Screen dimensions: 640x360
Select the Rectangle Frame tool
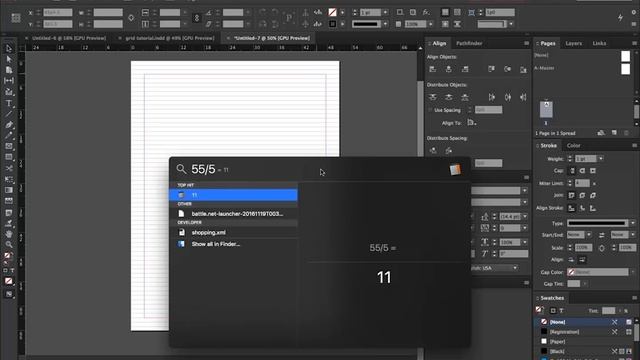[x=9, y=146]
